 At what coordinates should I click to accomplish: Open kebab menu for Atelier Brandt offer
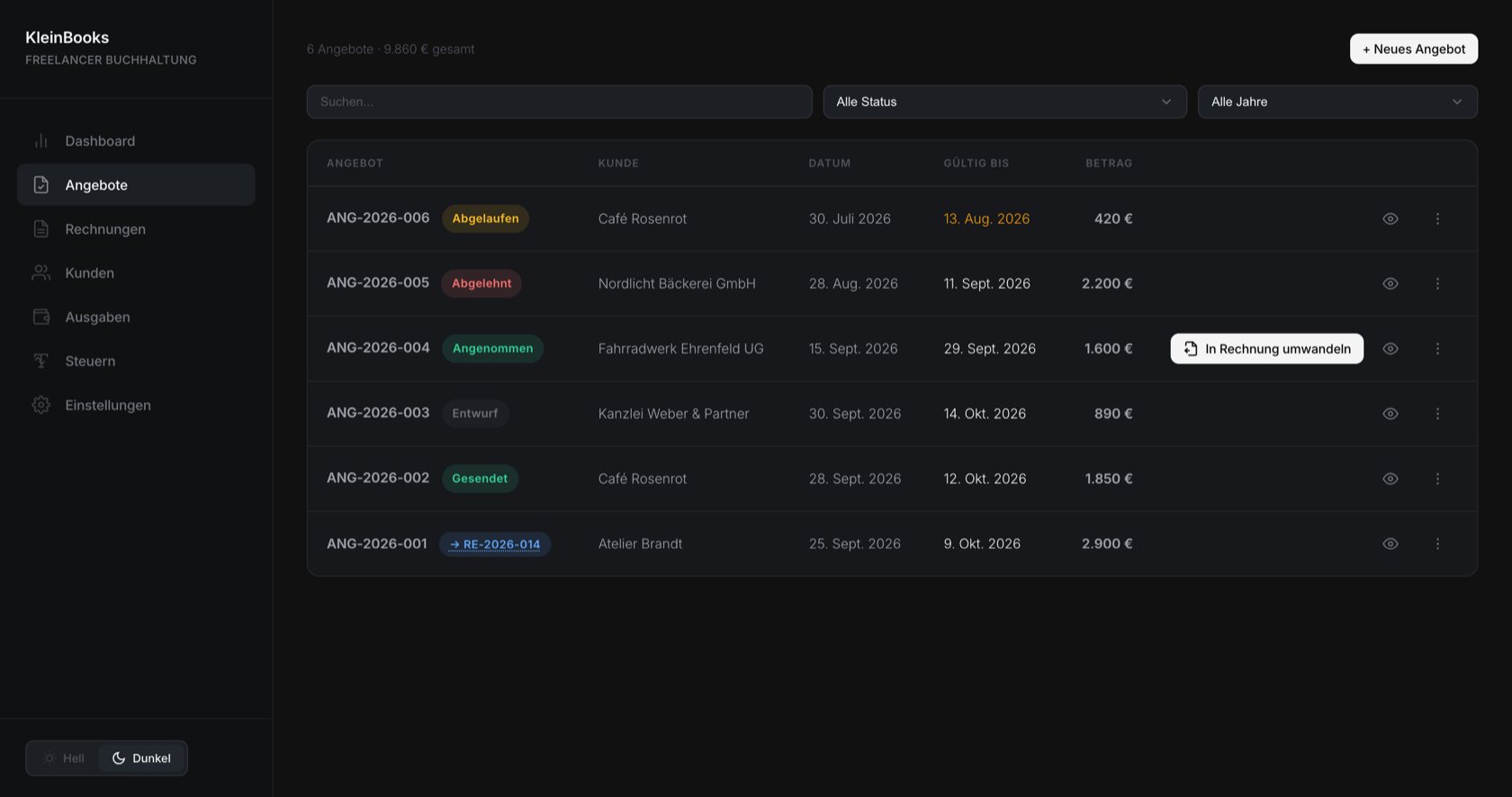[1437, 544]
